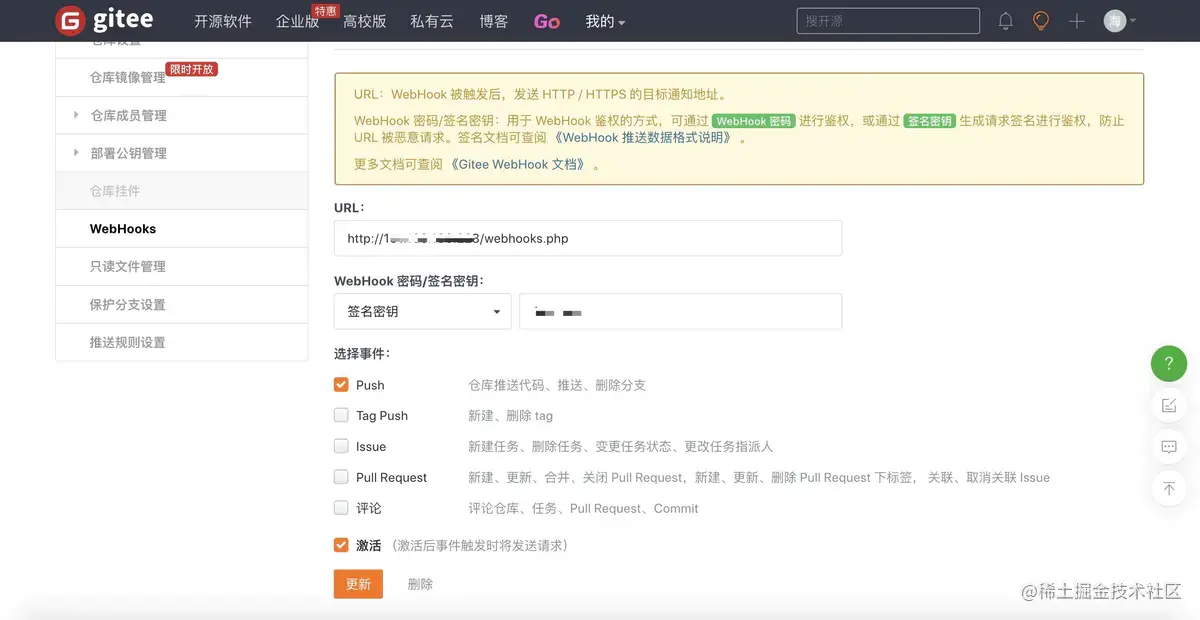Check the Issue event checkbox
Viewport: 1200px width, 620px height.
click(x=341, y=446)
